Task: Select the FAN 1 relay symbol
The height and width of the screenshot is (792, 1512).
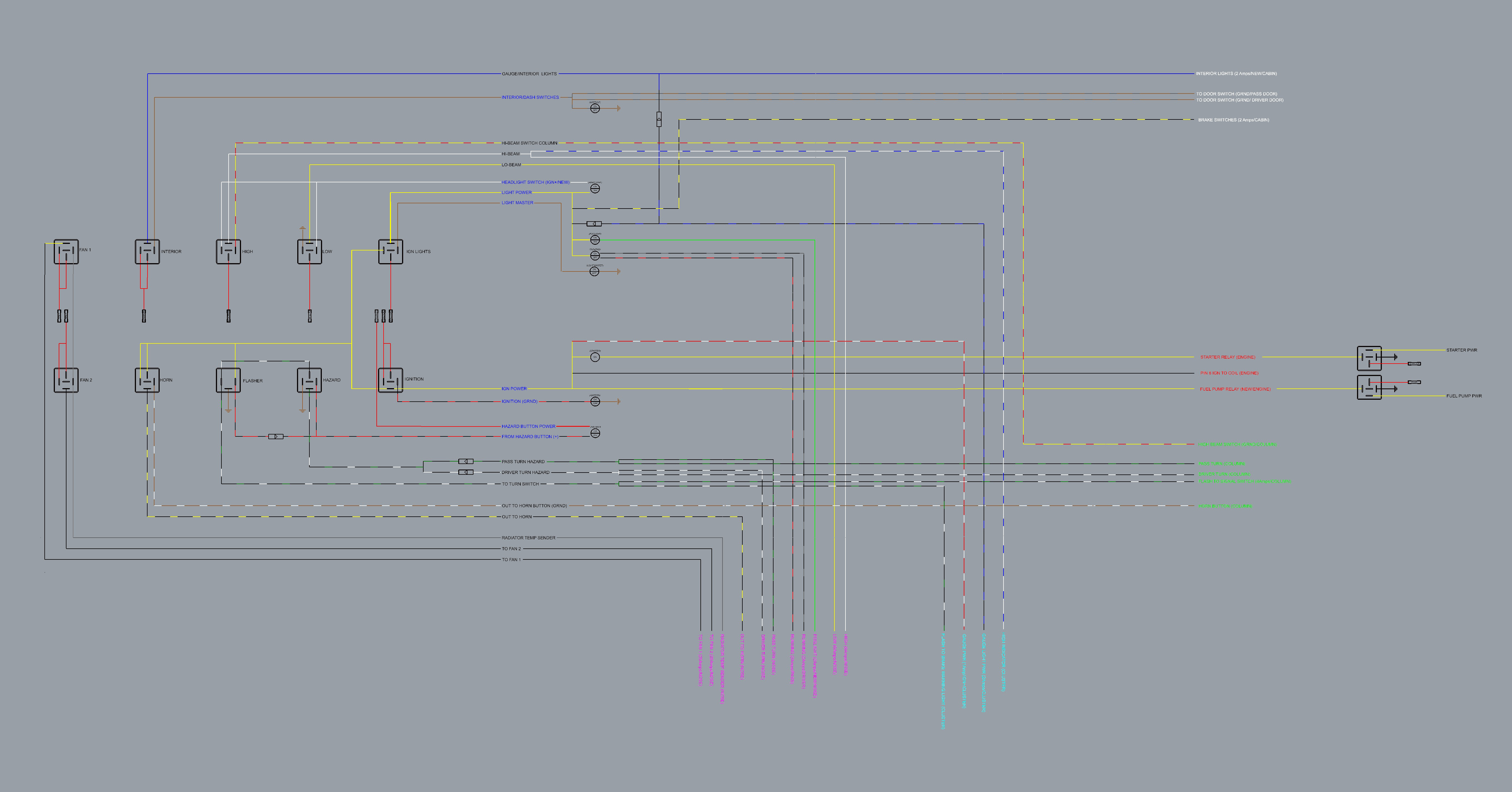Action: 66,251
